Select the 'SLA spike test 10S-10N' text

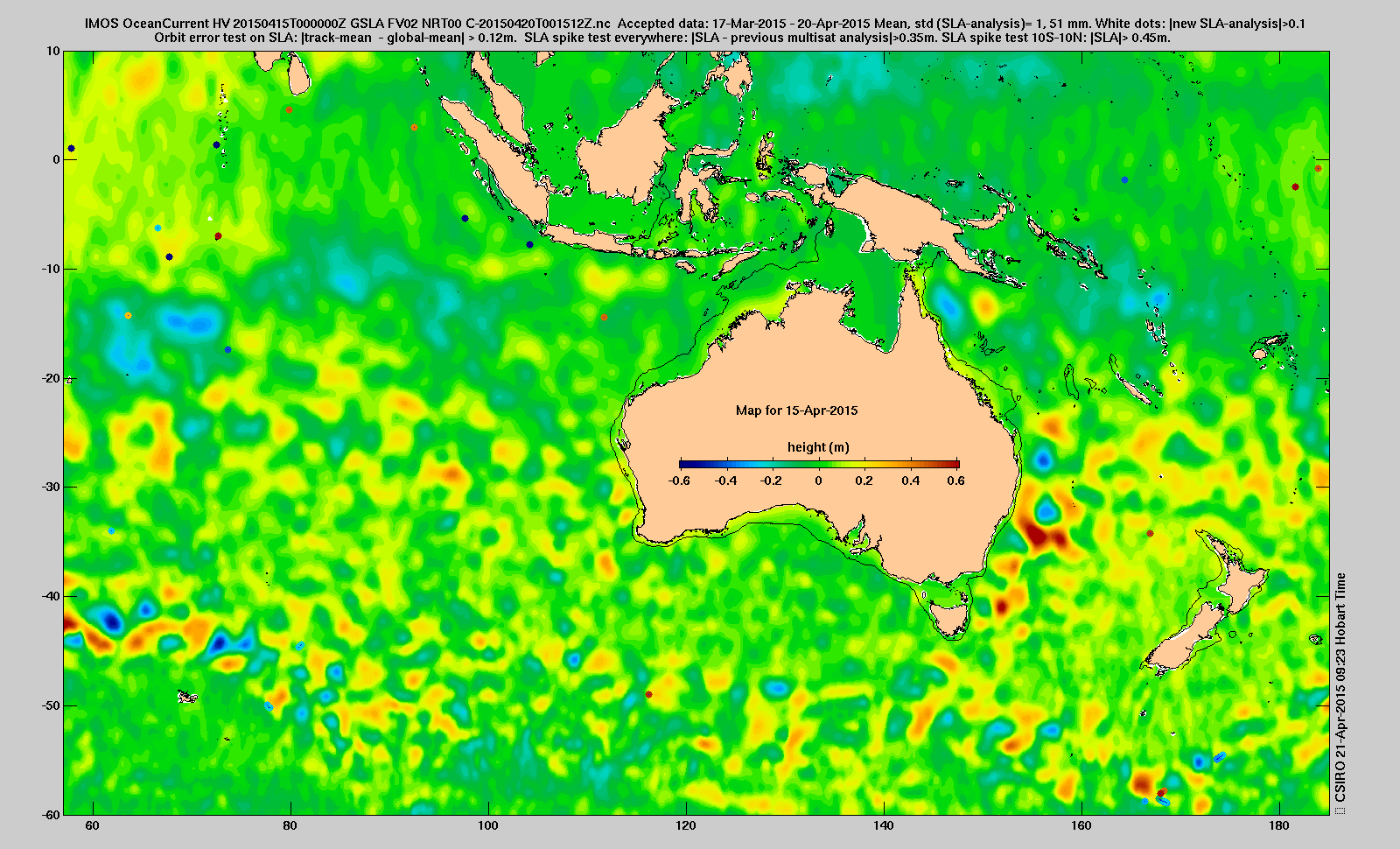1013,38
